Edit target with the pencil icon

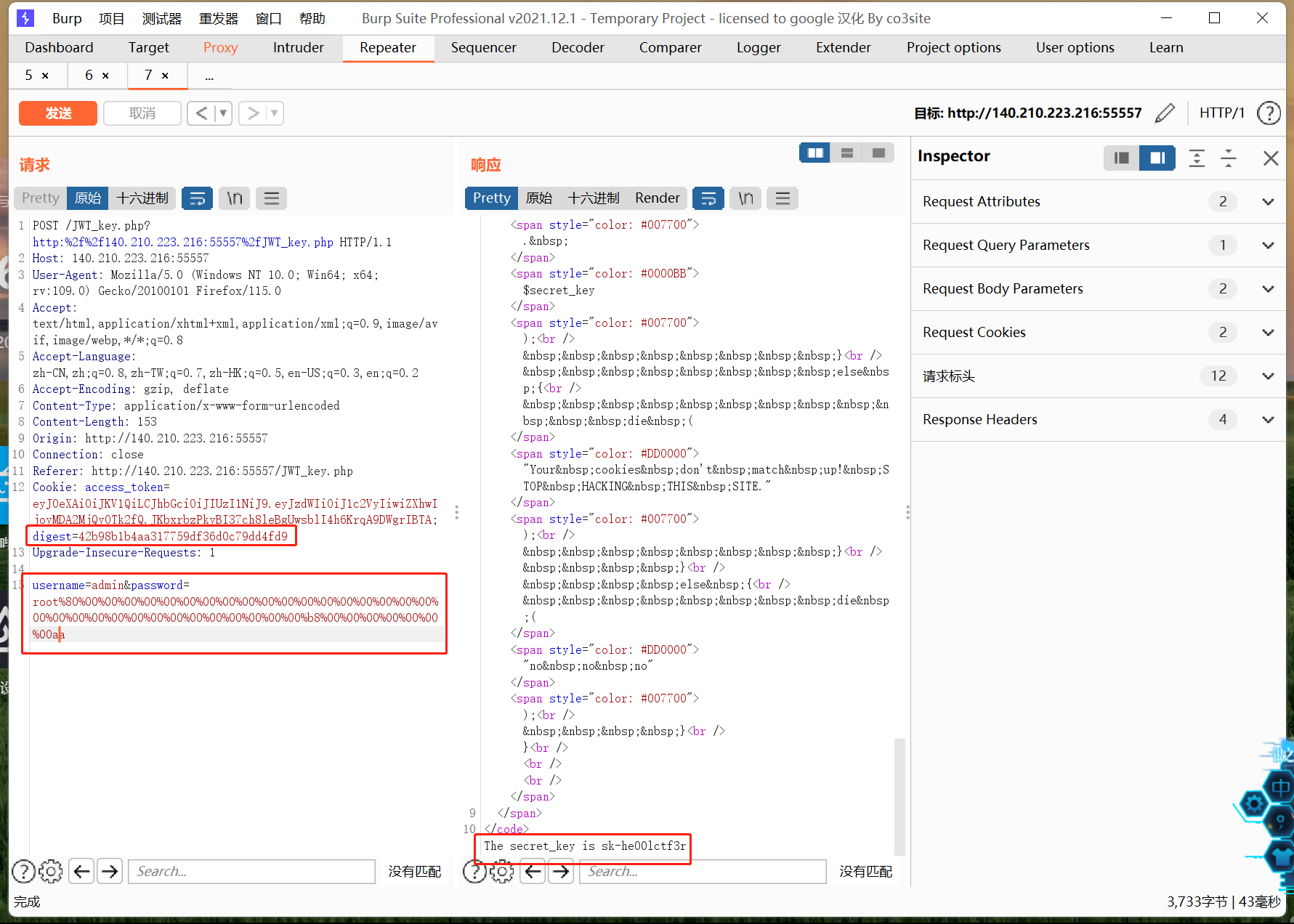tap(1165, 113)
